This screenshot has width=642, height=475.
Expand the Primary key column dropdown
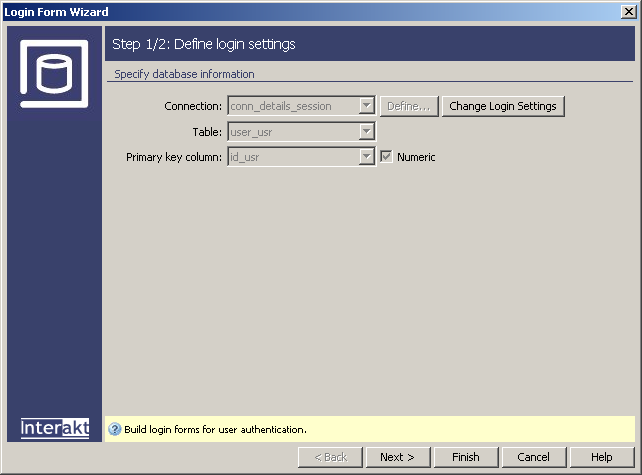[367, 157]
